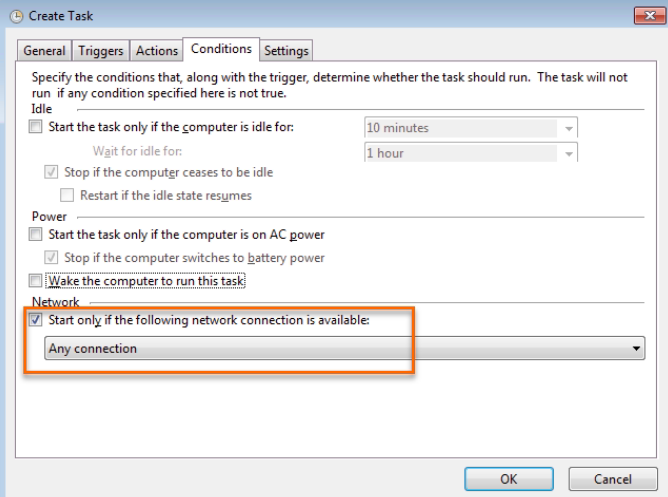Check Restart if the idle state resumes
Viewport: 668px width, 497px height.
[67, 195]
